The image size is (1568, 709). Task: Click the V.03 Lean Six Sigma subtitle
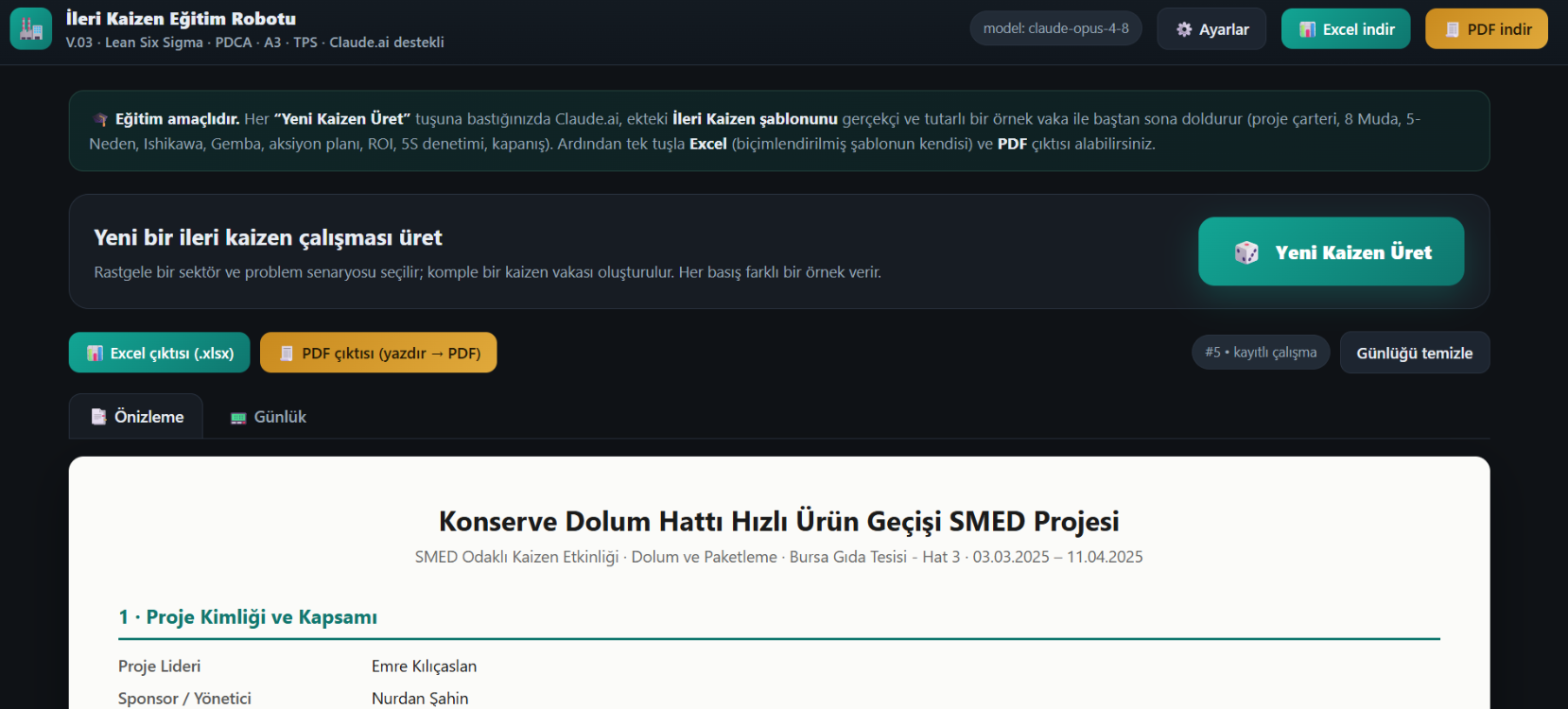255,43
